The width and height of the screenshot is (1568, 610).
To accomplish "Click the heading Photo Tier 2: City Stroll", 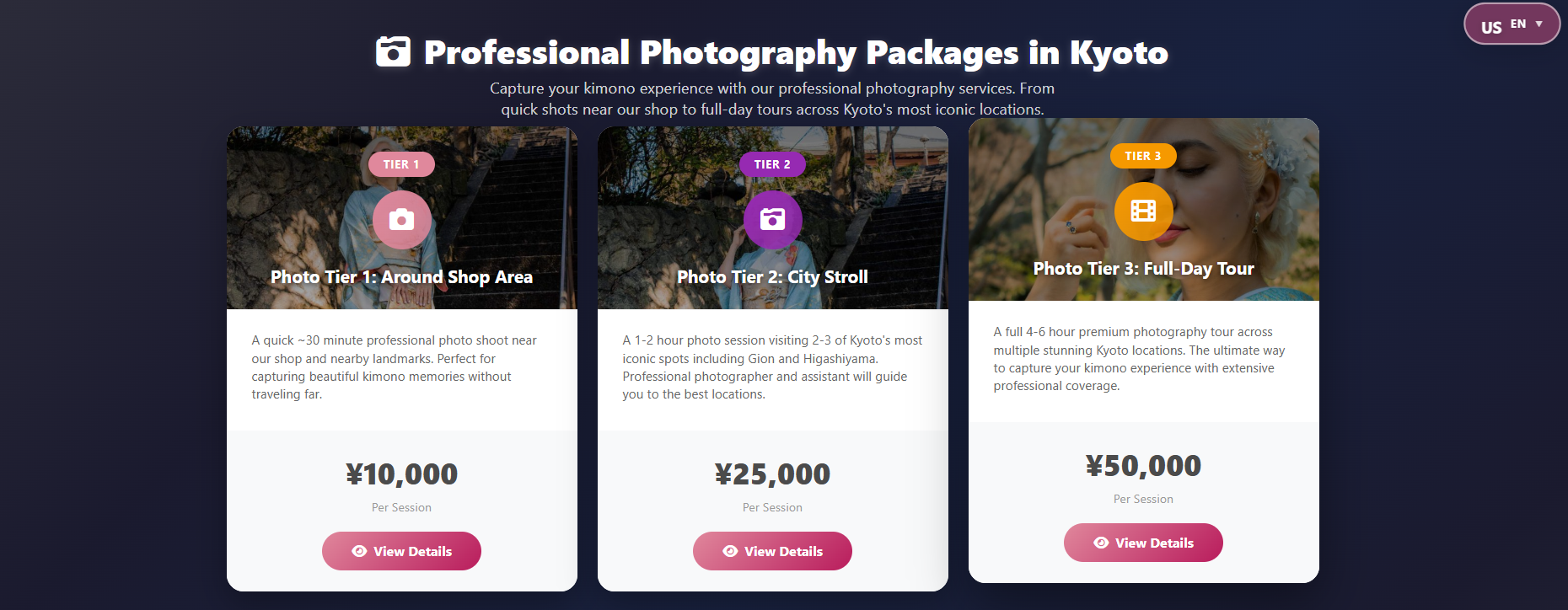I will tap(772, 276).
